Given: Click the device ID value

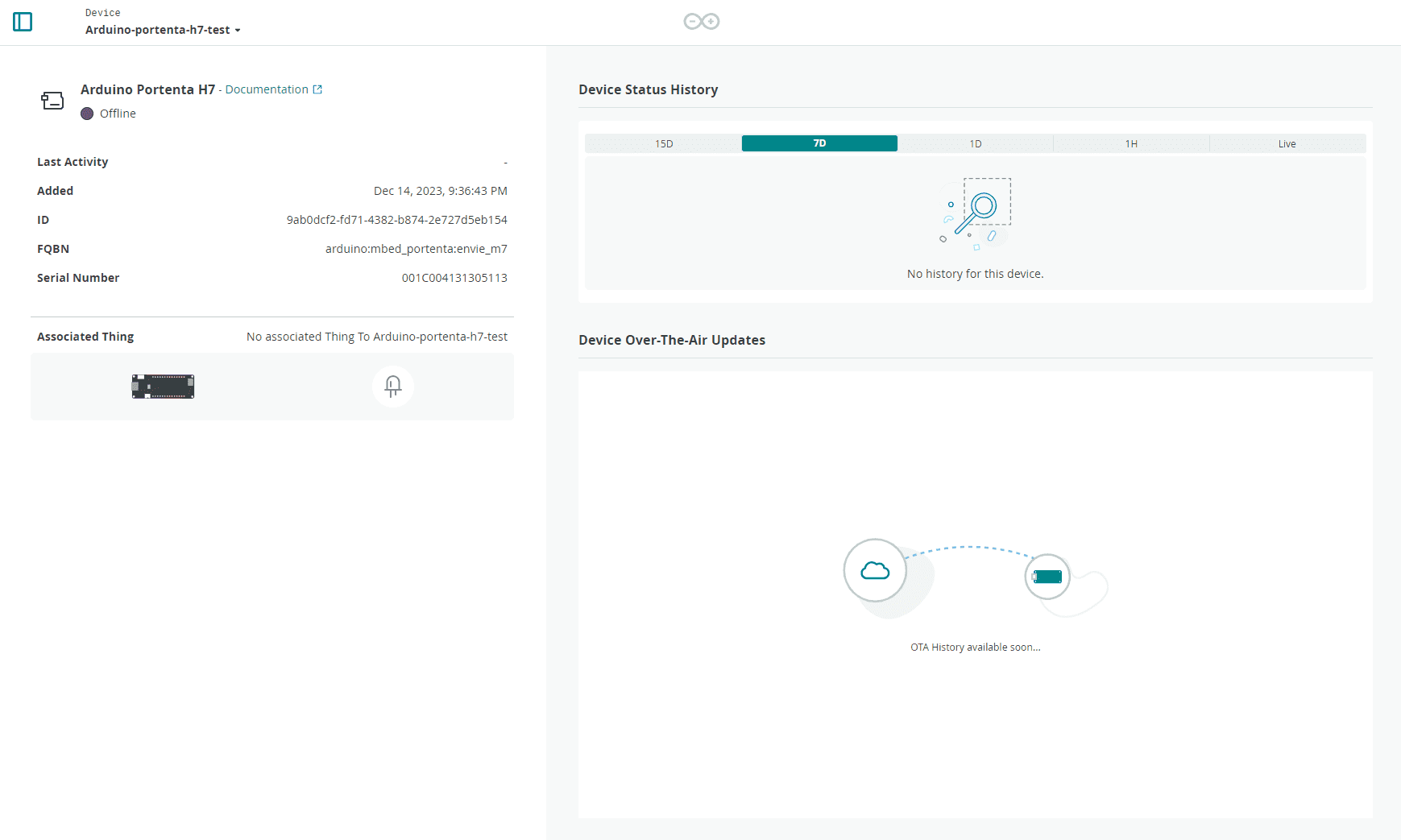Looking at the screenshot, I should click(396, 220).
